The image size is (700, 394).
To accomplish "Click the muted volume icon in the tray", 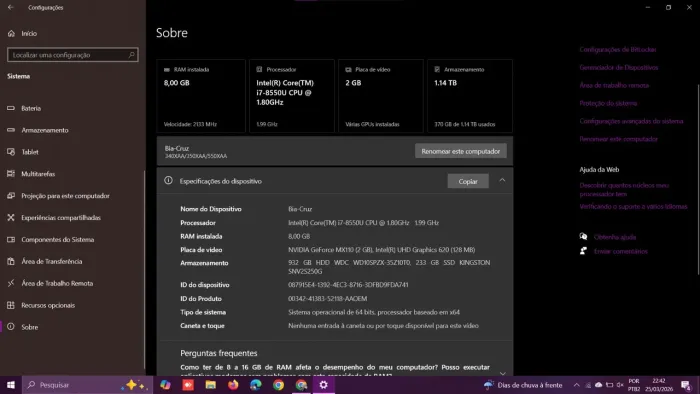I will click(620, 385).
